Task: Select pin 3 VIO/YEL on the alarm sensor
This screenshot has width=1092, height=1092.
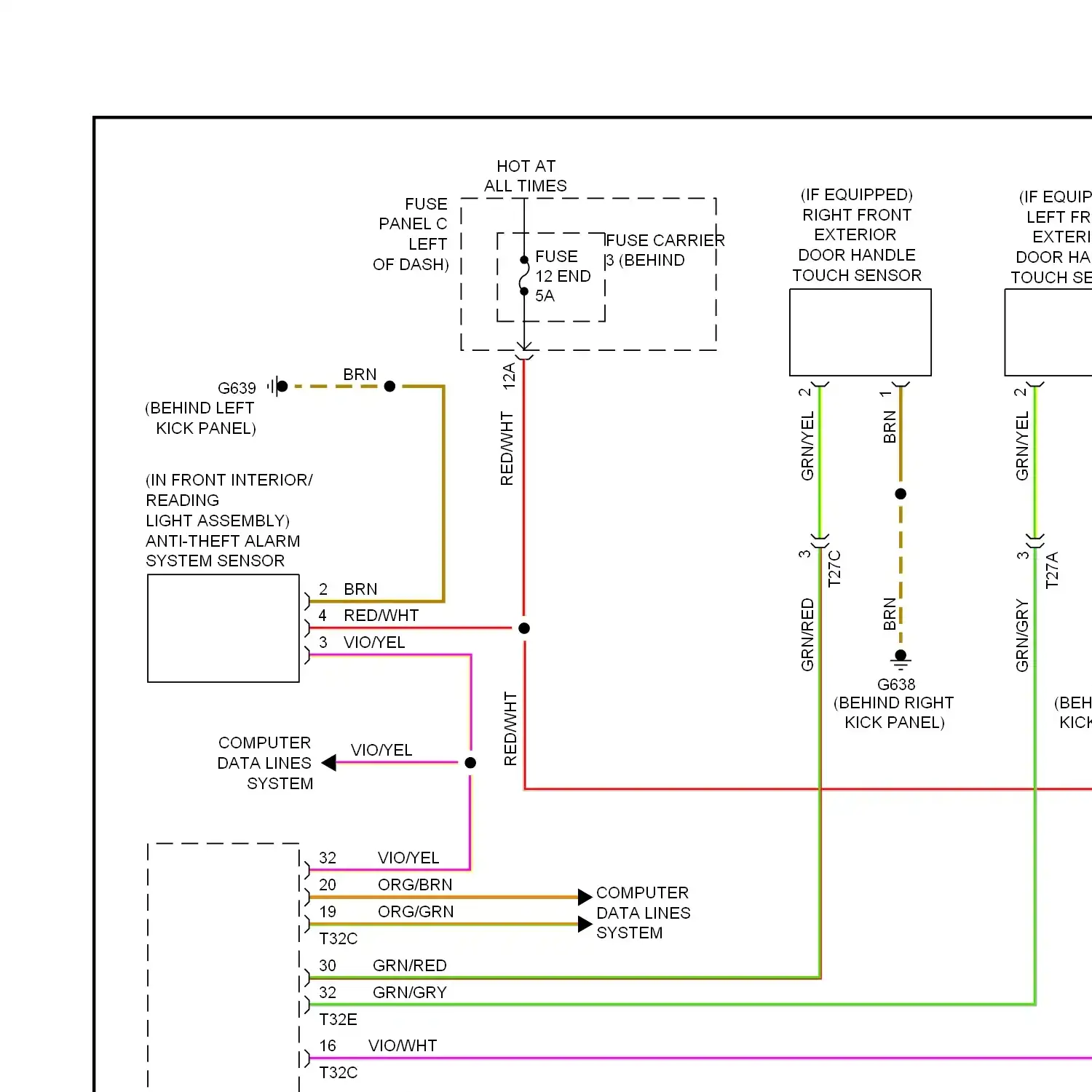Action: 362,642
